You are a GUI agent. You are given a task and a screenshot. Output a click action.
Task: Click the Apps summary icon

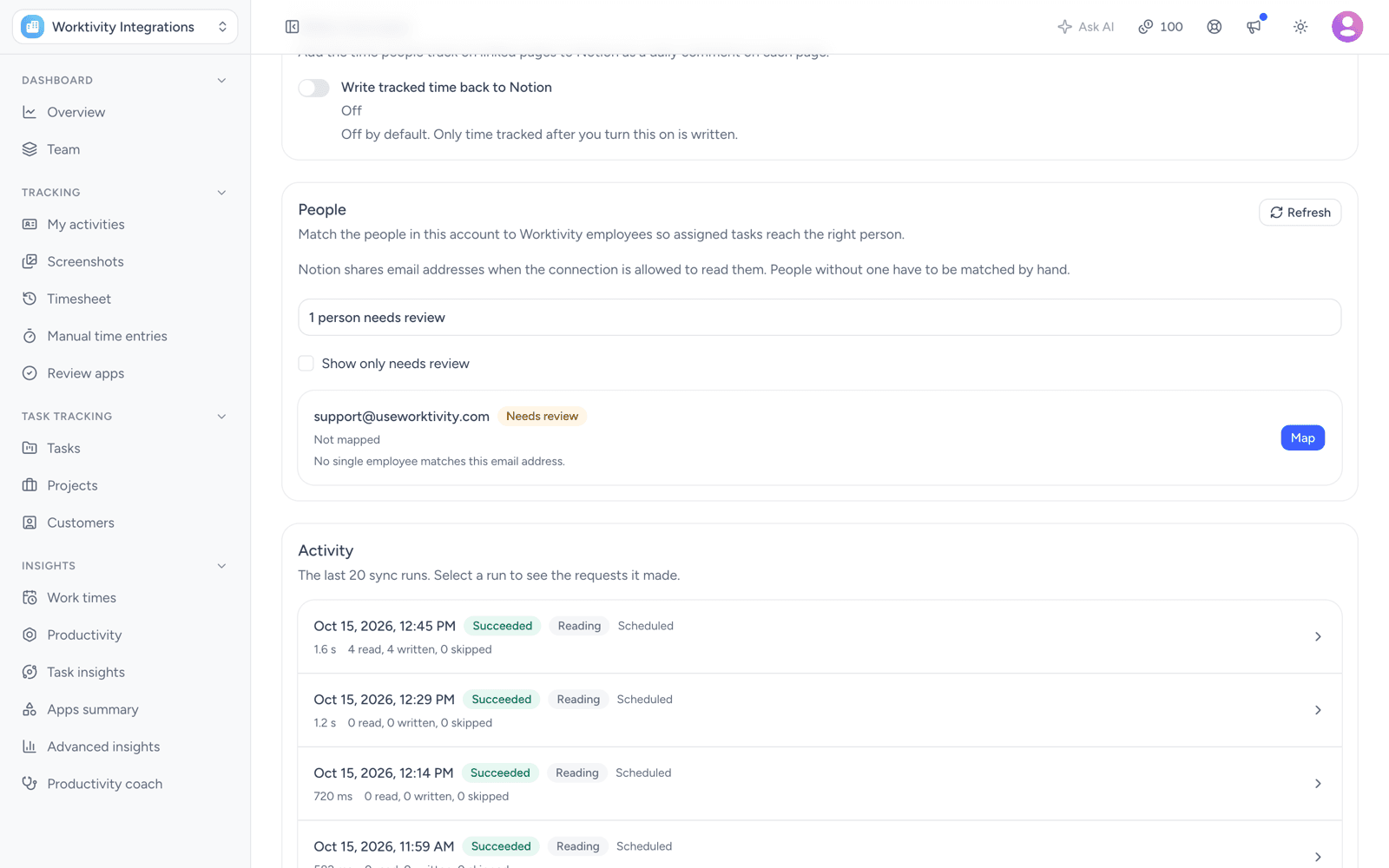pyautogui.click(x=30, y=709)
